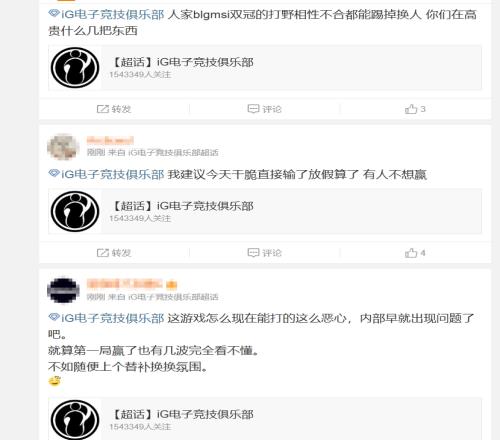Viewport: 500px width, 440px height.
Task: Open the third poster's blurred username
Action: [132, 284]
